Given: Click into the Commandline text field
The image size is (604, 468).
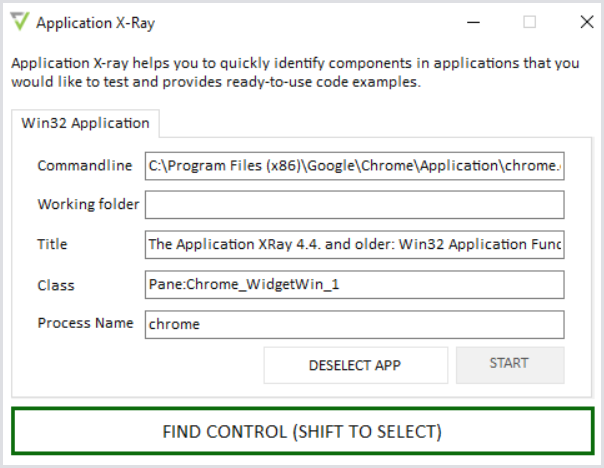Looking at the screenshot, I should point(354,165).
